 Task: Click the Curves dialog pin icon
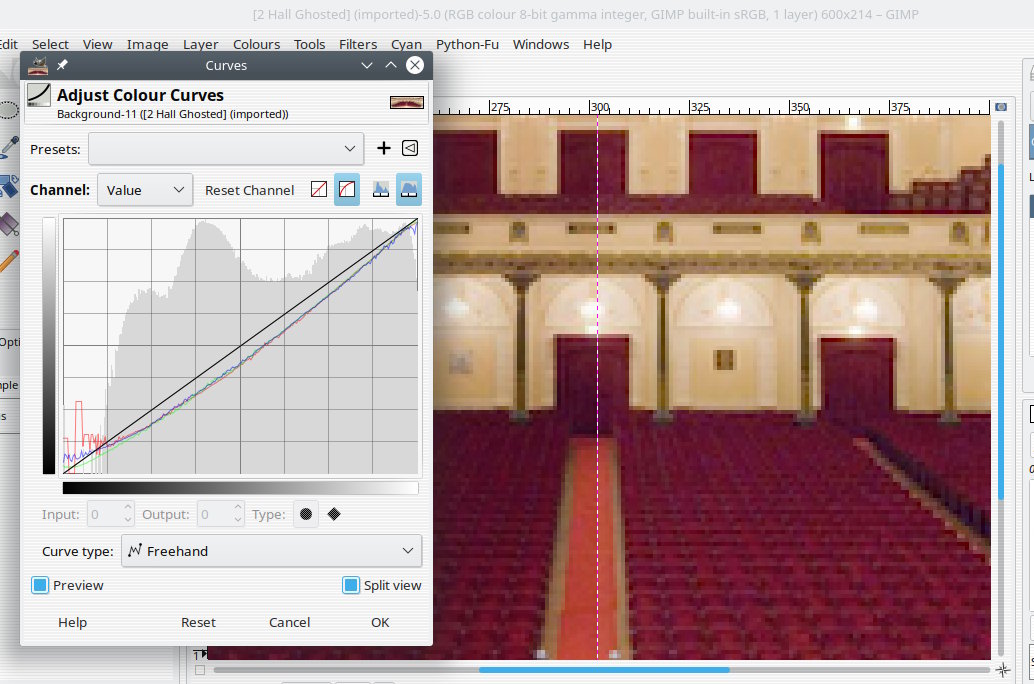62,65
